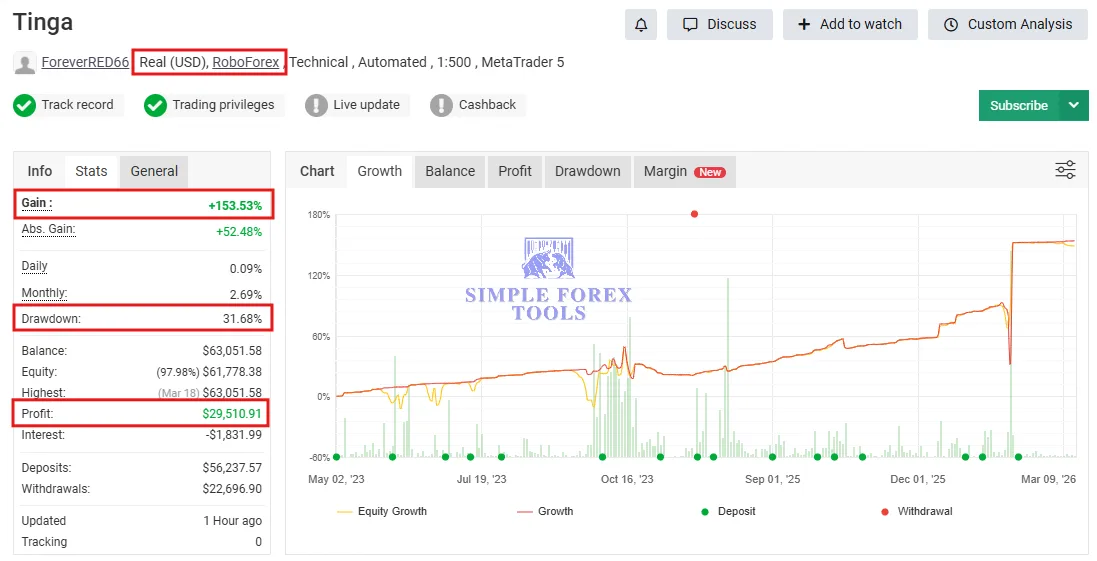This screenshot has width=1097, height=561.
Task: Click the Simple Forex Tools watermark logo
Action: click(x=548, y=279)
